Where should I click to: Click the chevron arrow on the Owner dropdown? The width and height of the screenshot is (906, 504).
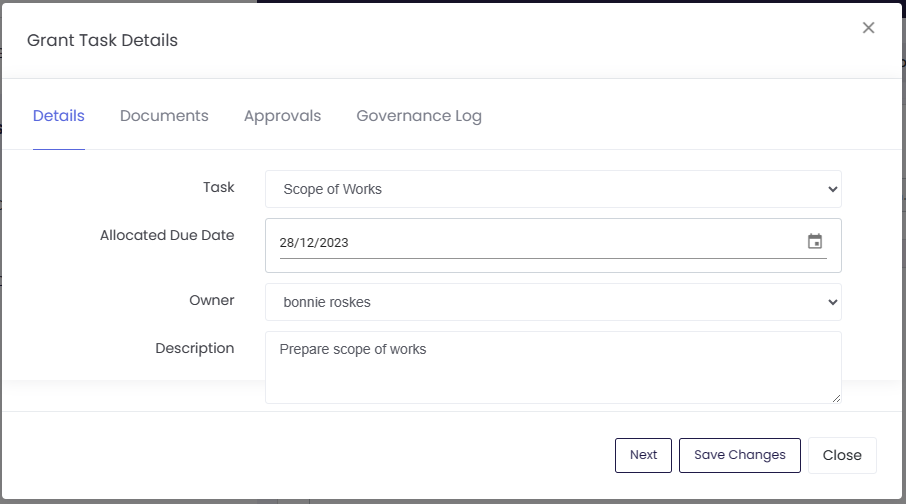click(832, 302)
